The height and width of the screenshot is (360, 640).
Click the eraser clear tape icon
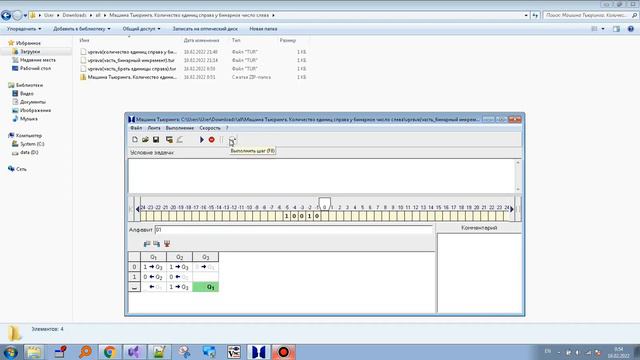pyautogui.click(x=180, y=140)
